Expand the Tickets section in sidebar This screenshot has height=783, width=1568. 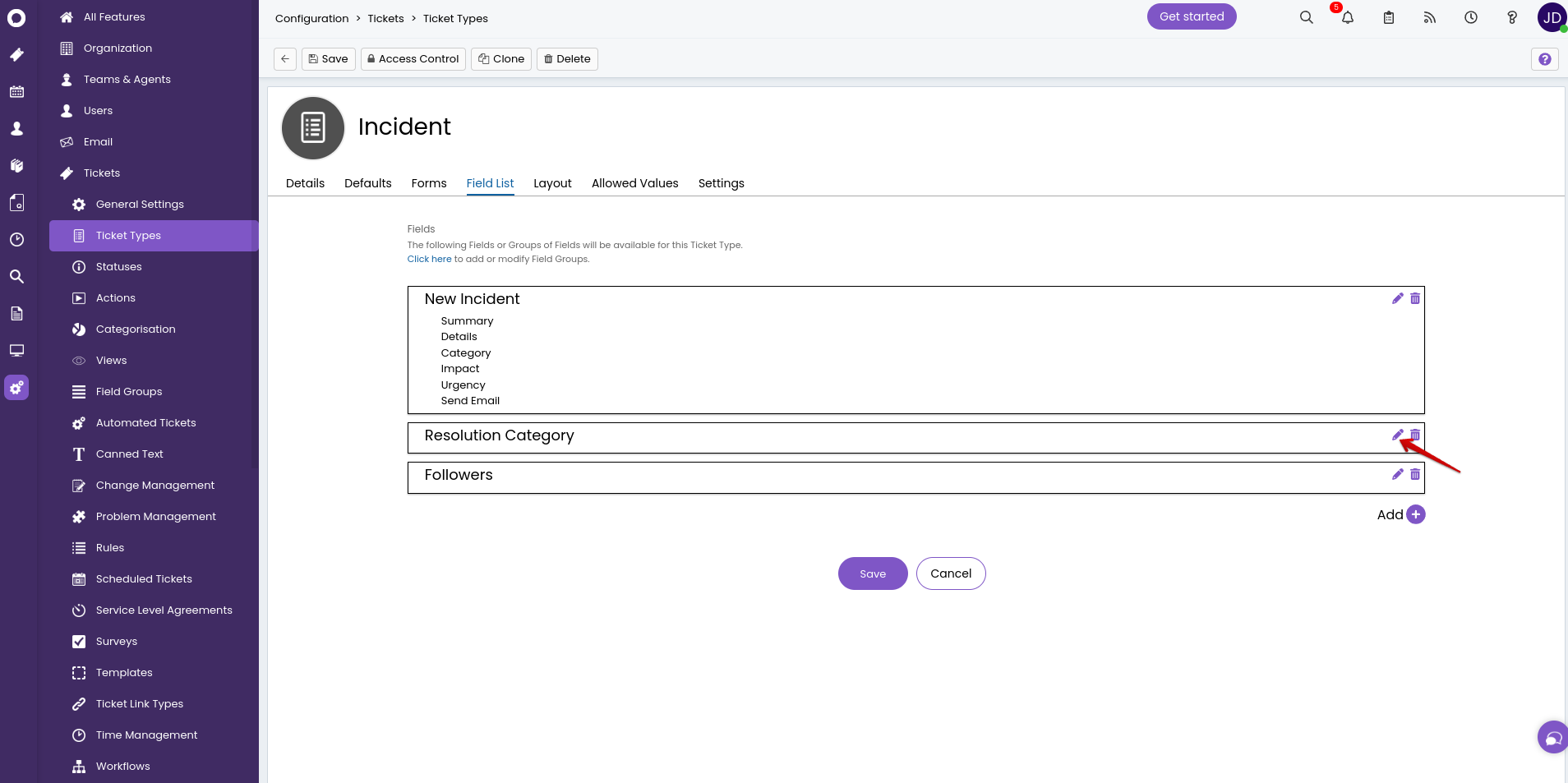coord(102,173)
